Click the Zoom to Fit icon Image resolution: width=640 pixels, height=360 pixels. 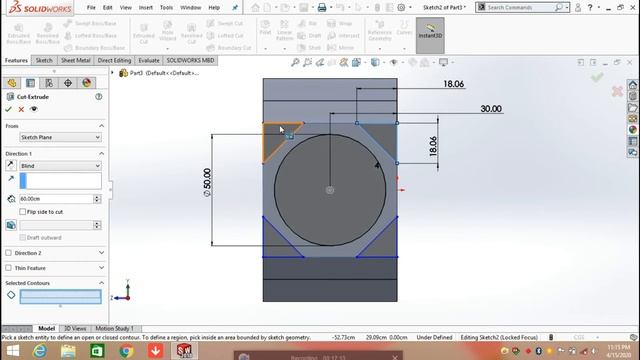tap(295, 62)
